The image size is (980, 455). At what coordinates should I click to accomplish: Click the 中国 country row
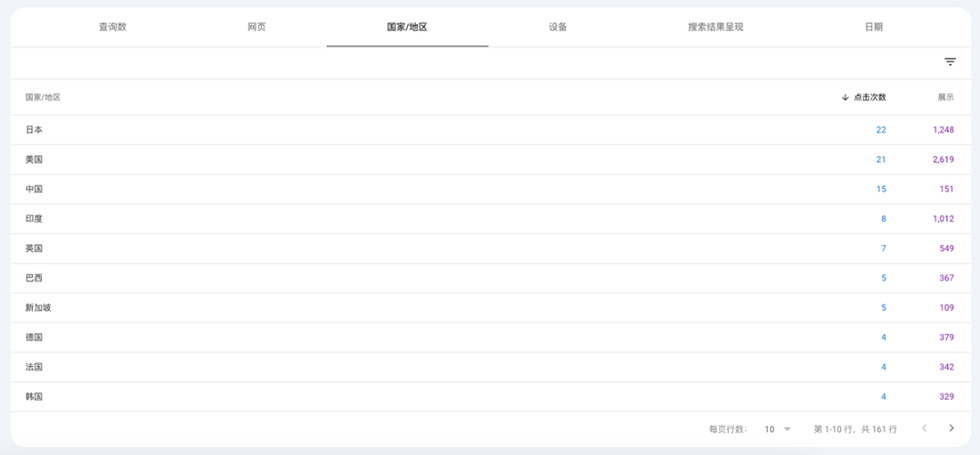click(x=34, y=189)
